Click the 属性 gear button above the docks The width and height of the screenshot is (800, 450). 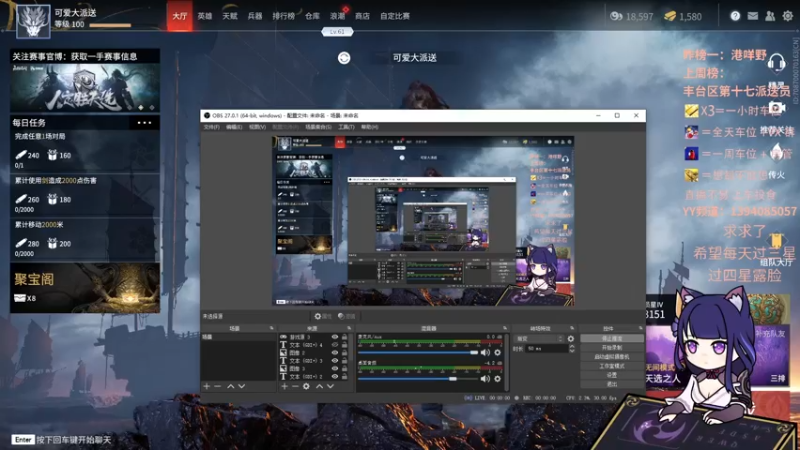click(x=323, y=316)
